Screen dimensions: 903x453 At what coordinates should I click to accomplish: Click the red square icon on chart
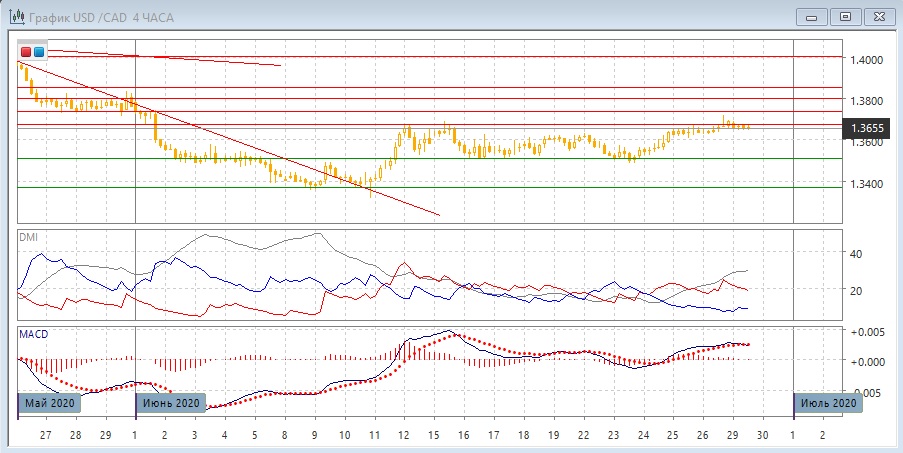click(26, 51)
